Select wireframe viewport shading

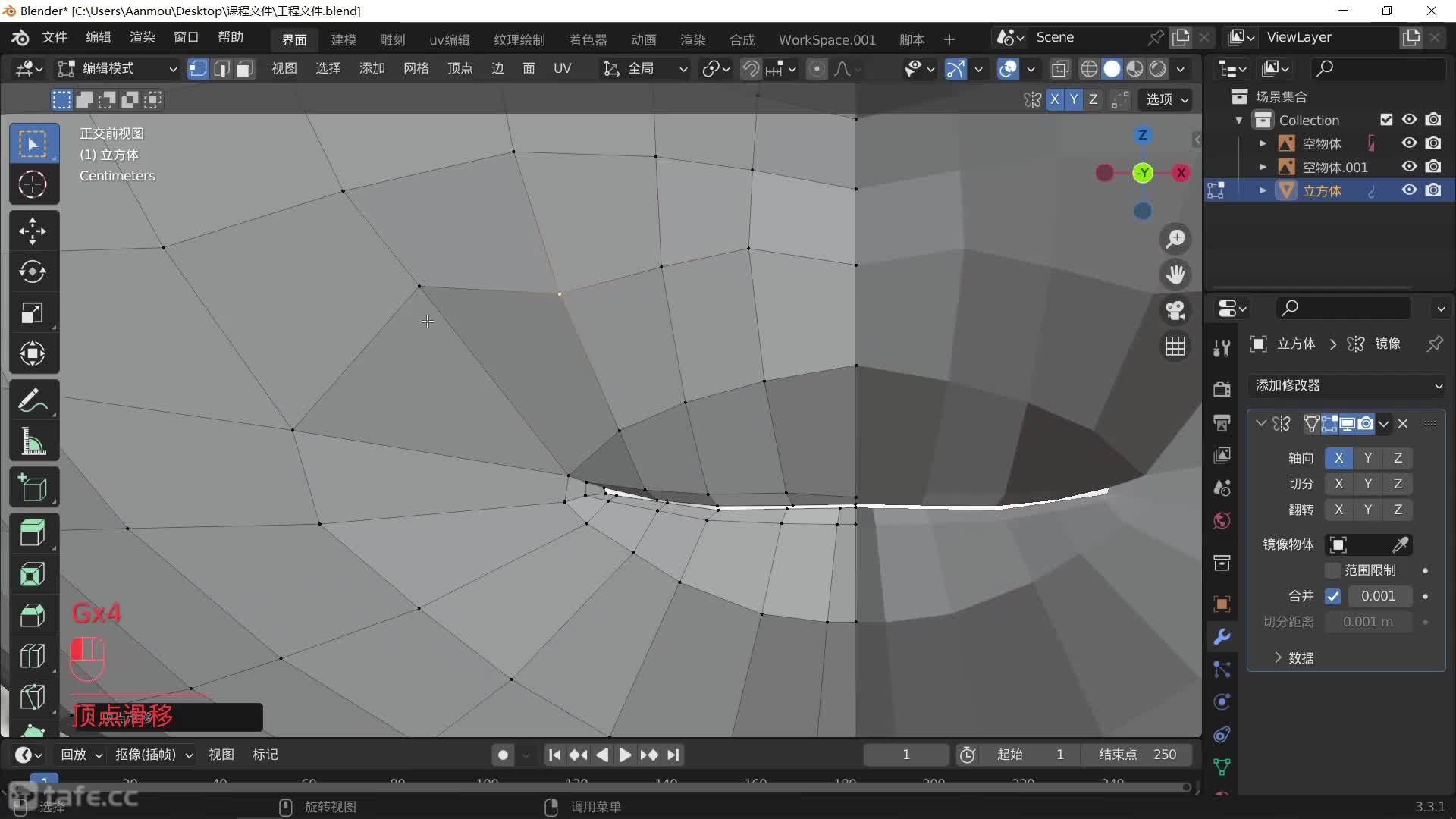[1089, 69]
